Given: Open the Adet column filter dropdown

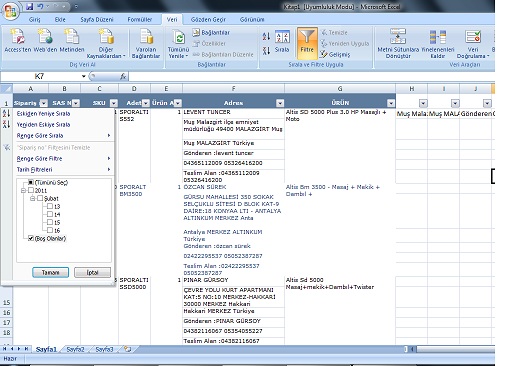Looking at the screenshot, I should 146,103.
